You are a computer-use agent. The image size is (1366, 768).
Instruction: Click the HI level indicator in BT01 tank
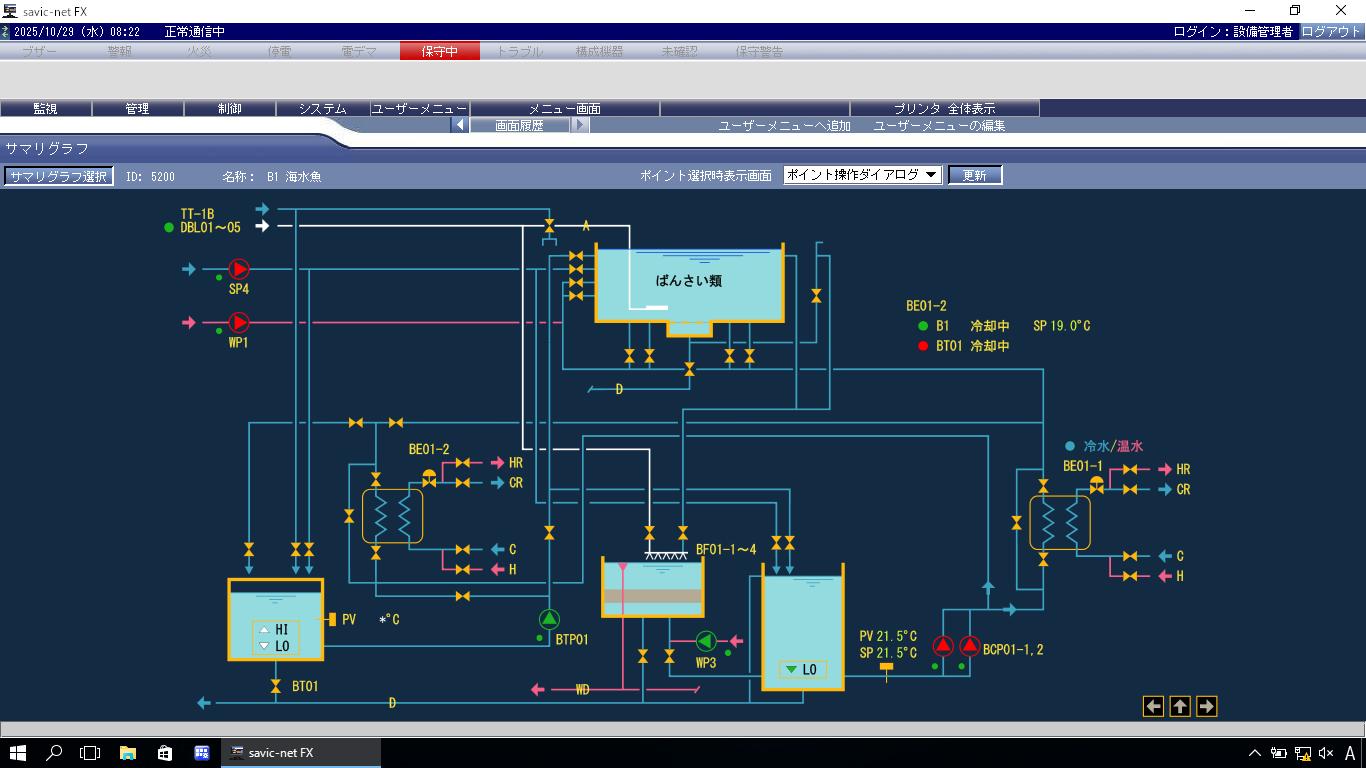pyautogui.click(x=275, y=630)
